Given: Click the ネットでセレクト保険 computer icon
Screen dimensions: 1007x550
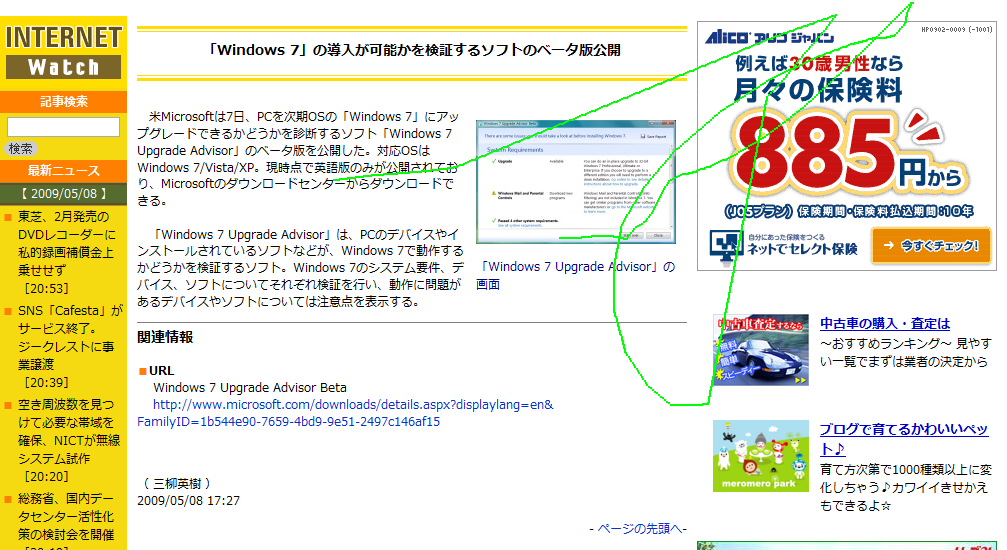Looking at the screenshot, I should (x=726, y=247).
